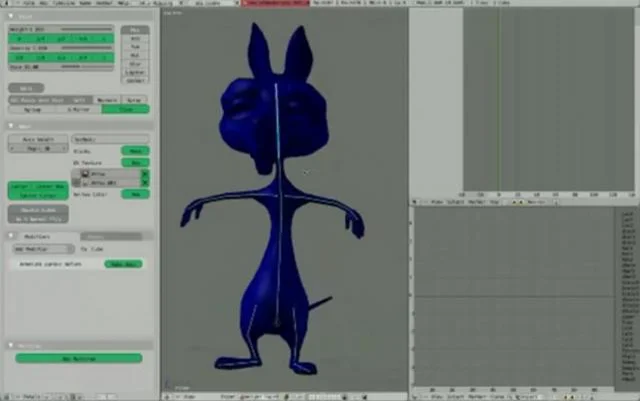
Task: Set weight preset to 1/2
Action: pos(61,39)
